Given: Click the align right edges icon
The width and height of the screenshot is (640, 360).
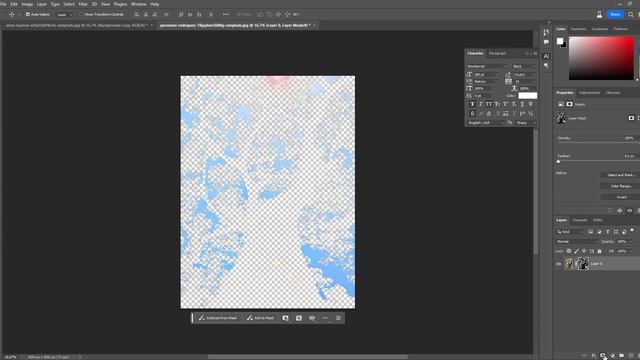Looking at the screenshot, I should coord(155,14).
